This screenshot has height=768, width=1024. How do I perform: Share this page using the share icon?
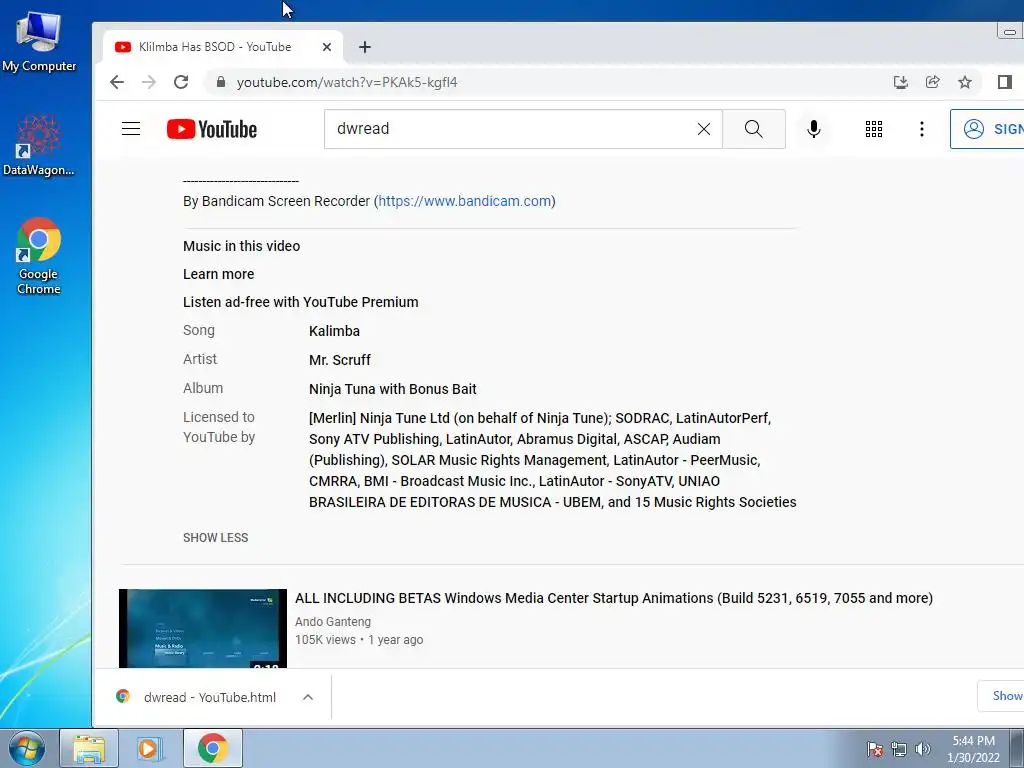[933, 82]
